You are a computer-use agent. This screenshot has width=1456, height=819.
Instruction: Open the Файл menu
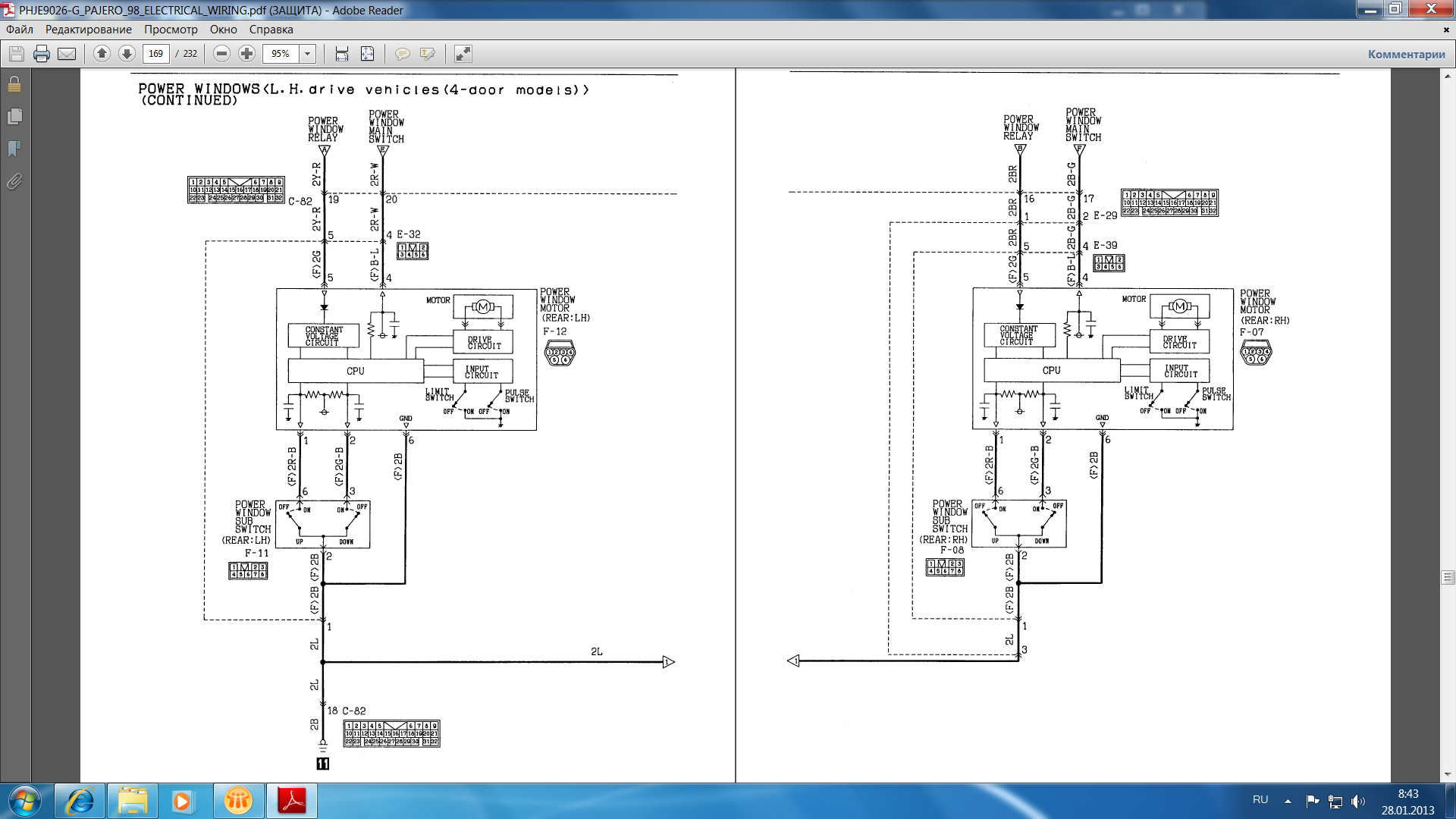click(x=20, y=30)
